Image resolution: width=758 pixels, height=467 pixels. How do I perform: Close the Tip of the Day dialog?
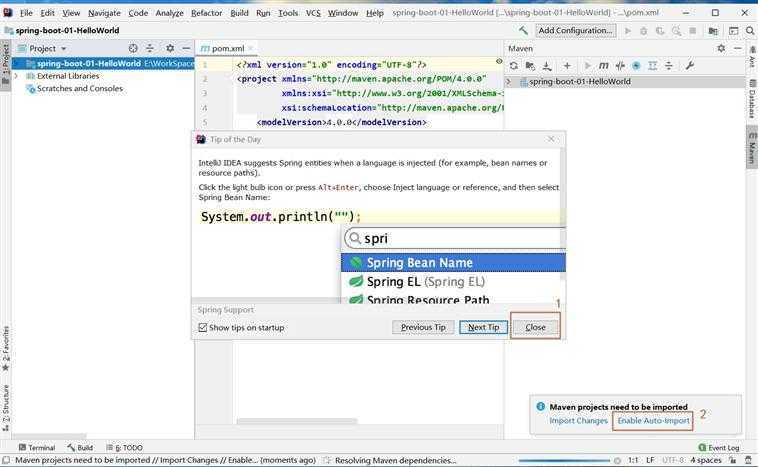click(x=535, y=327)
